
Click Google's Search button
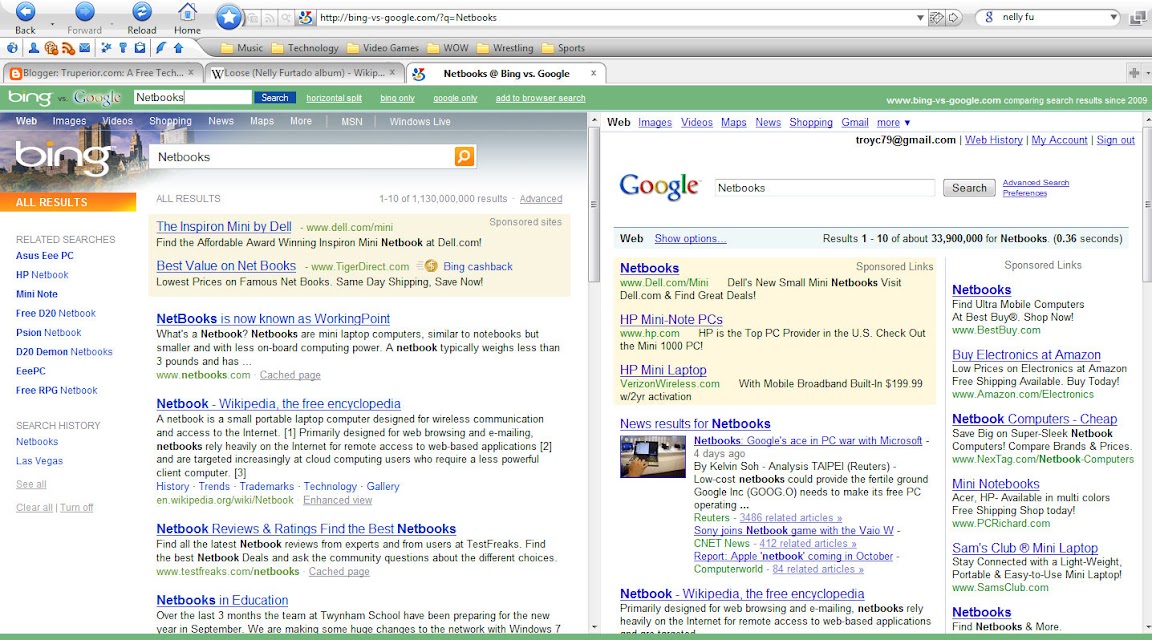[x=970, y=188]
